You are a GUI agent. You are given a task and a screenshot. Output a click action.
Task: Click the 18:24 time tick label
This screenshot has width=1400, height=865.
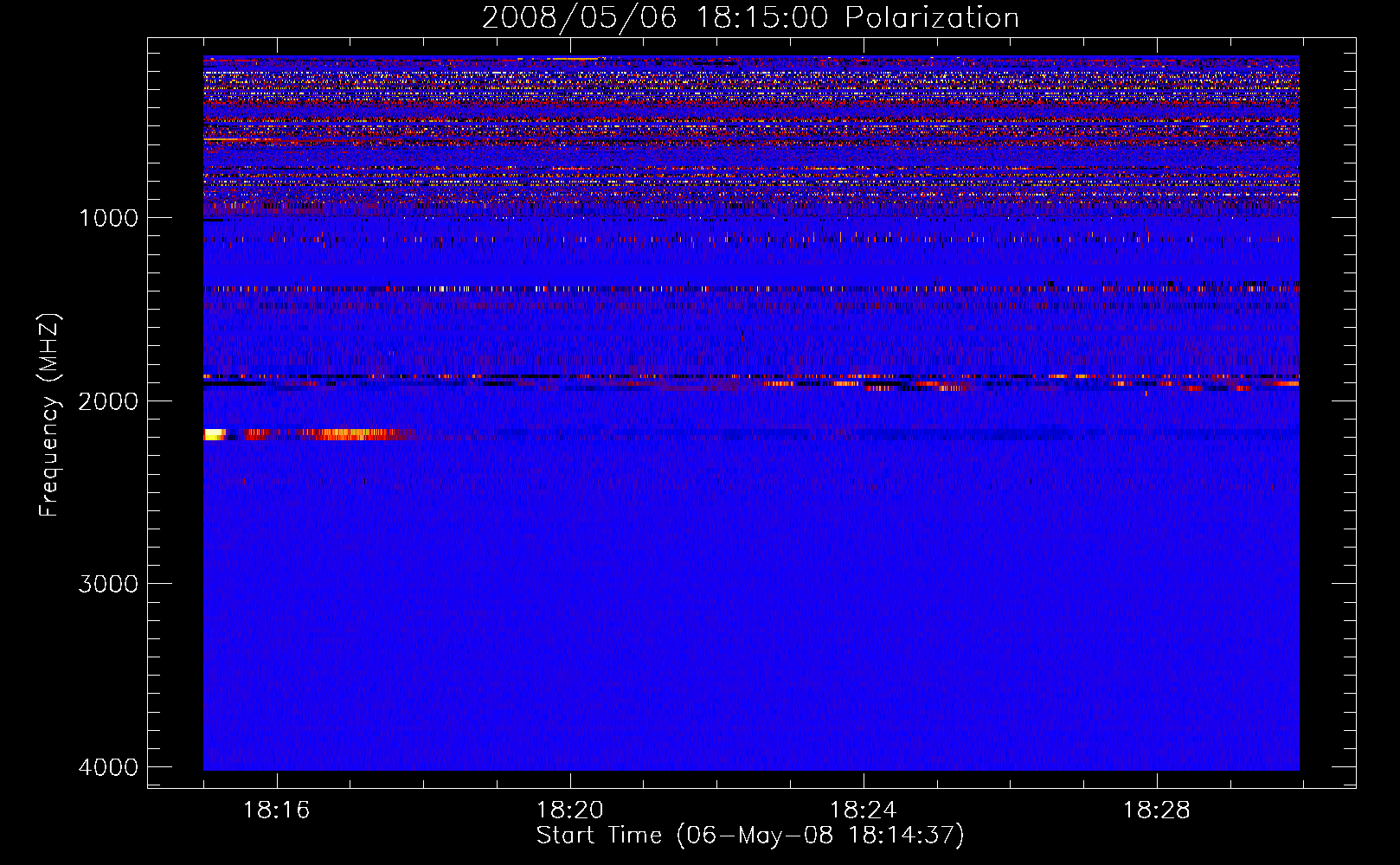coord(863,811)
